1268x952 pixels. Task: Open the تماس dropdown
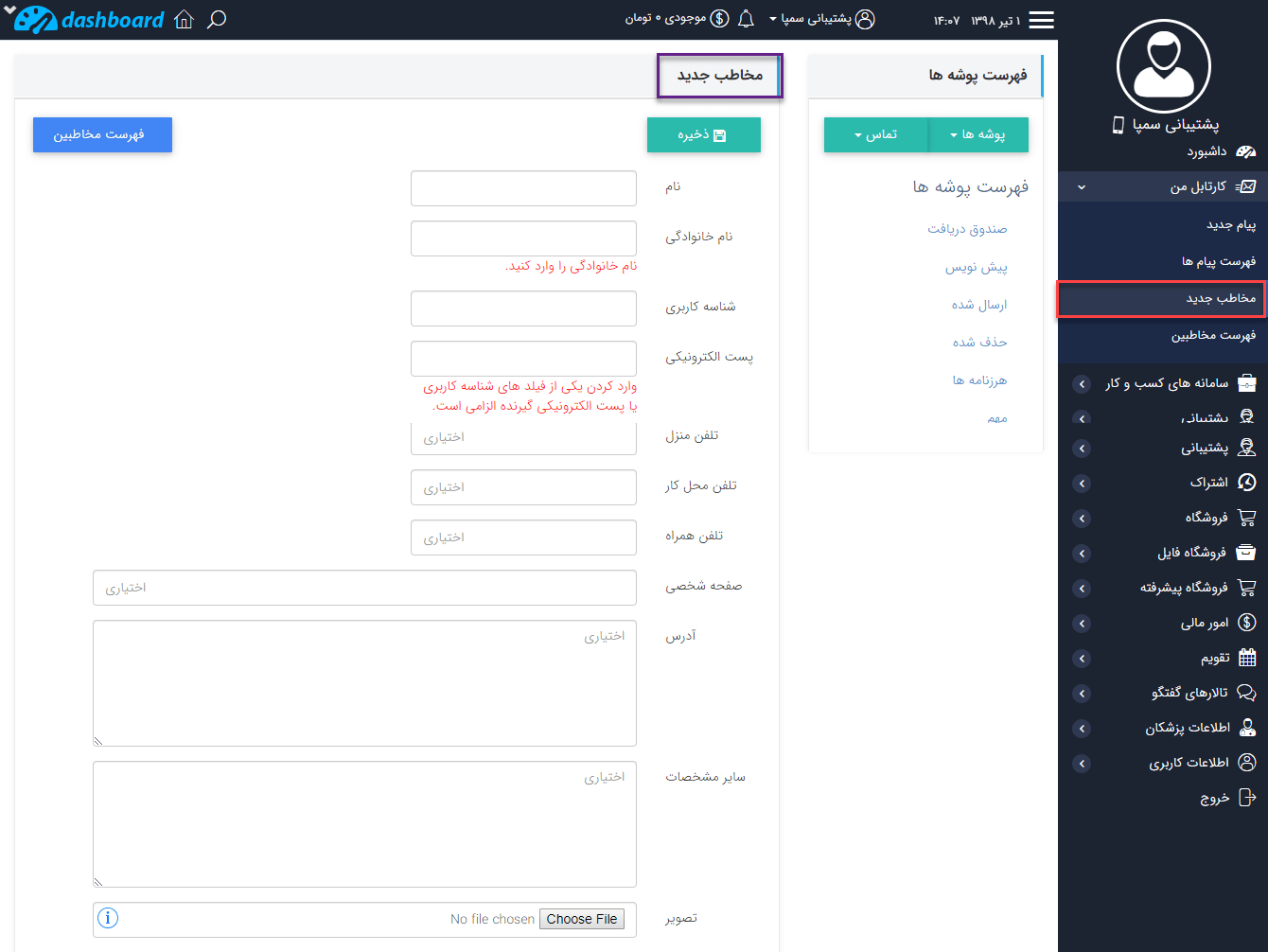(x=876, y=134)
